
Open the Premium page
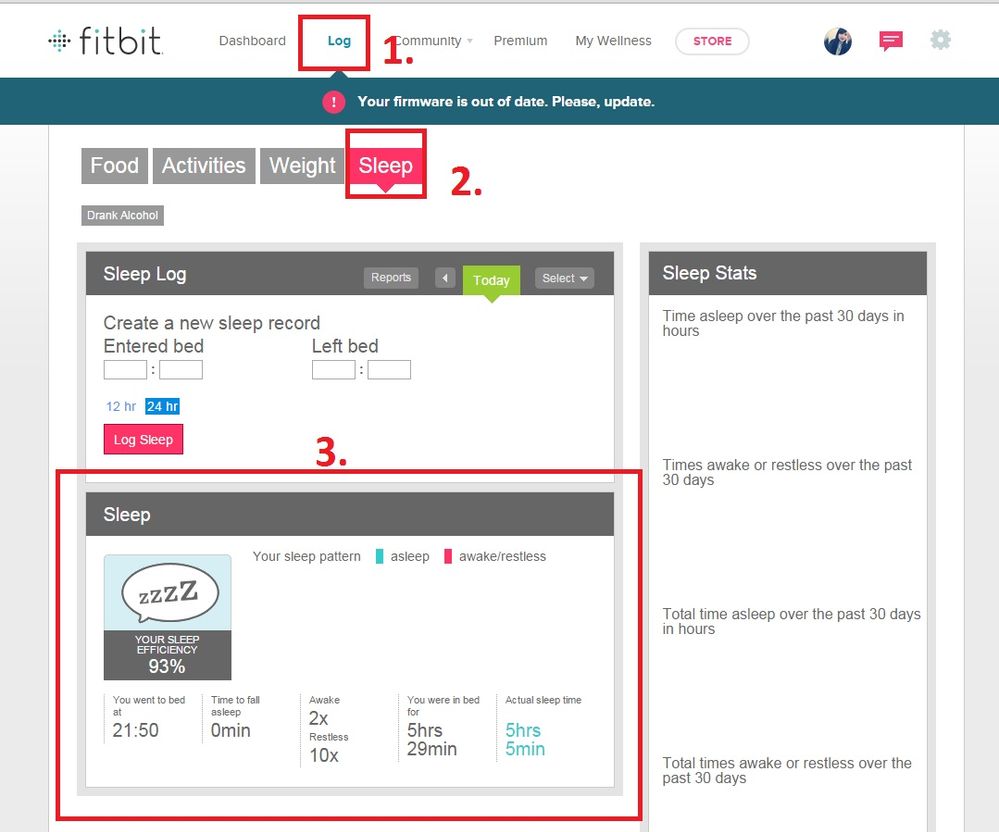pos(521,41)
